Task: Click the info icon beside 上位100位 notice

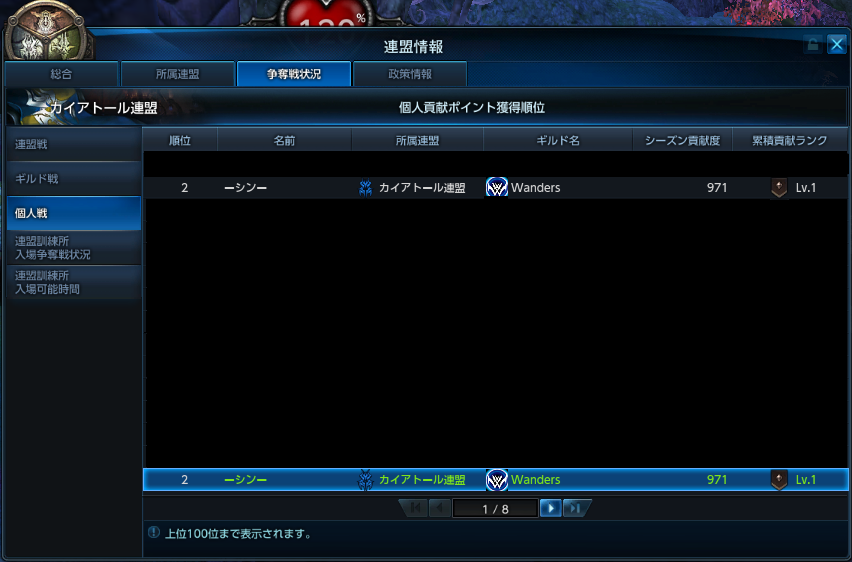Action: coord(153,533)
